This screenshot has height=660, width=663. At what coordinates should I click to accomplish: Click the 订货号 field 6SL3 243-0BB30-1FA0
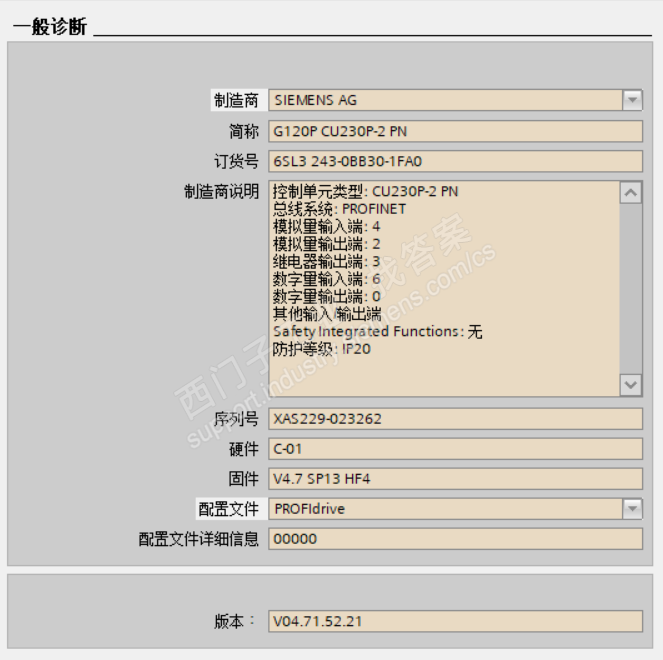455,161
